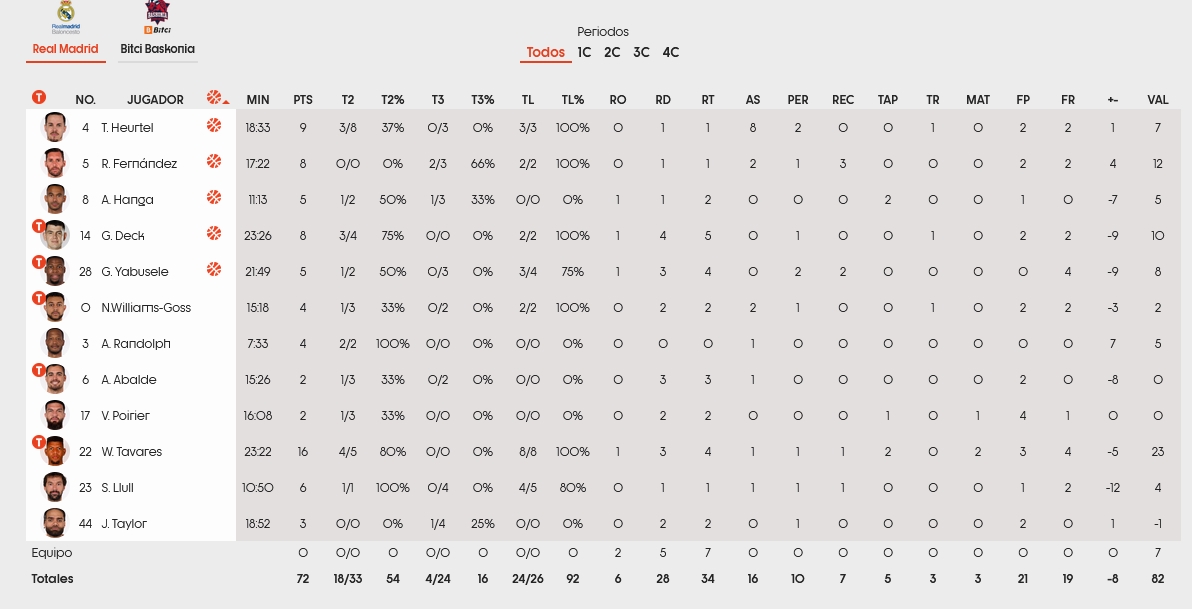Screen dimensions: 1192x609
Task: Switch to the Bitci Baskonia team tab
Action: (157, 49)
